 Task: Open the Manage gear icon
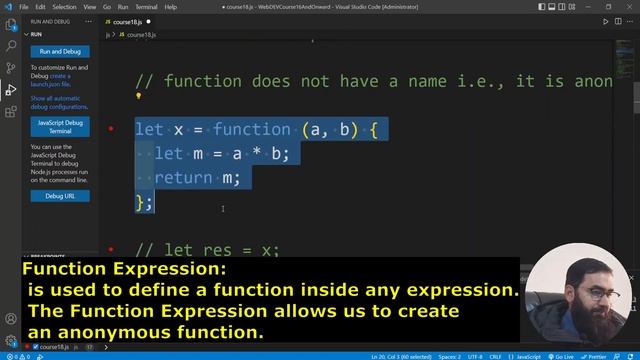pyautogui.click(x=11, y=340)
